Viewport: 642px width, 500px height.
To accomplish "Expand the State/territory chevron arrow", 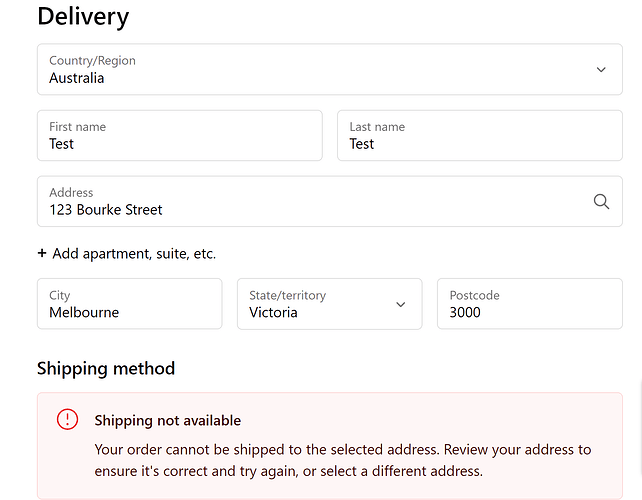I will point(401,304).
